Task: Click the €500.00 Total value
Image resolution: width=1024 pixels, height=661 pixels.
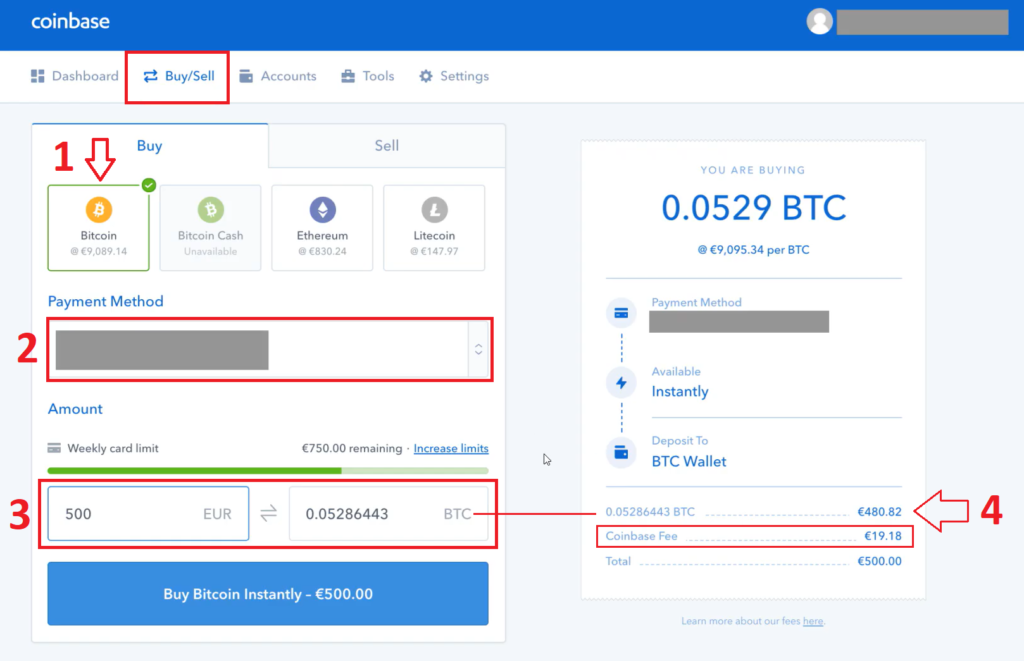Action: [880, 561]
